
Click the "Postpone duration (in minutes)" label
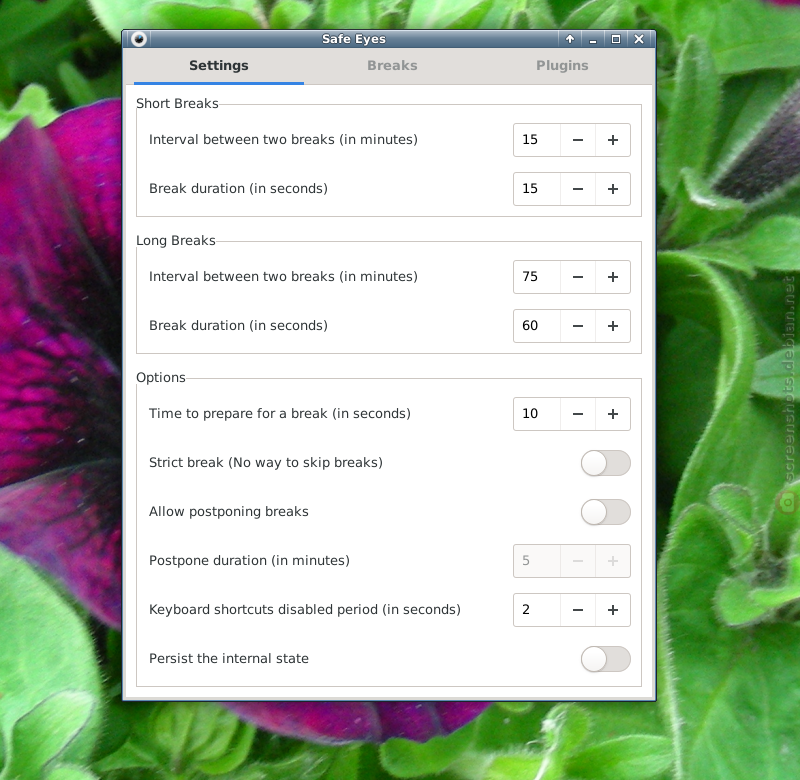point(249,561)
